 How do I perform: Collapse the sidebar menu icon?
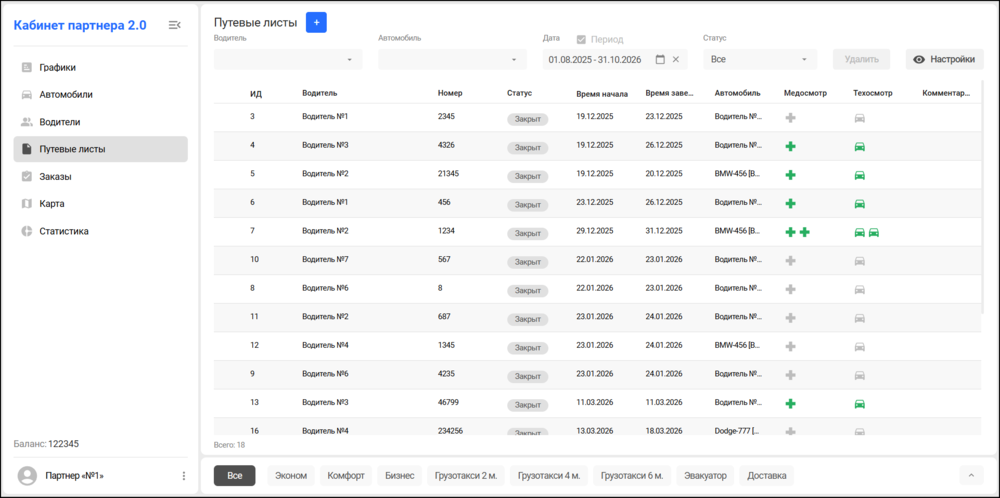[x=174, y=25]
